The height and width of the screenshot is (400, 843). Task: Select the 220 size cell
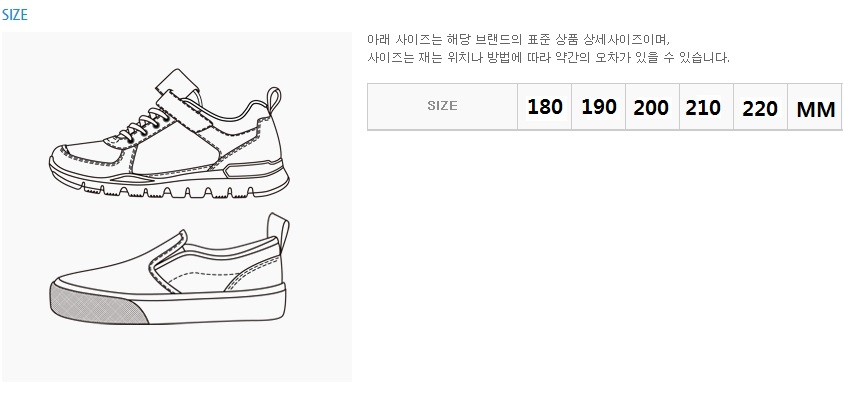(x=760, y=108)
